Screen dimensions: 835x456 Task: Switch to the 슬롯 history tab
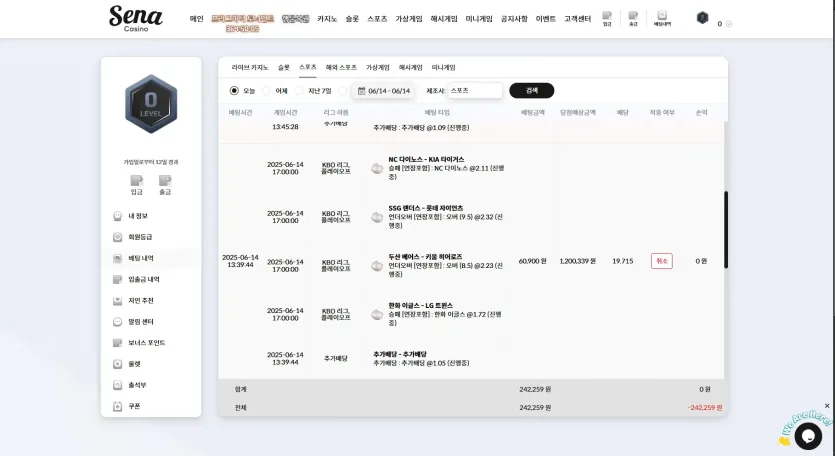coord(284,68)
